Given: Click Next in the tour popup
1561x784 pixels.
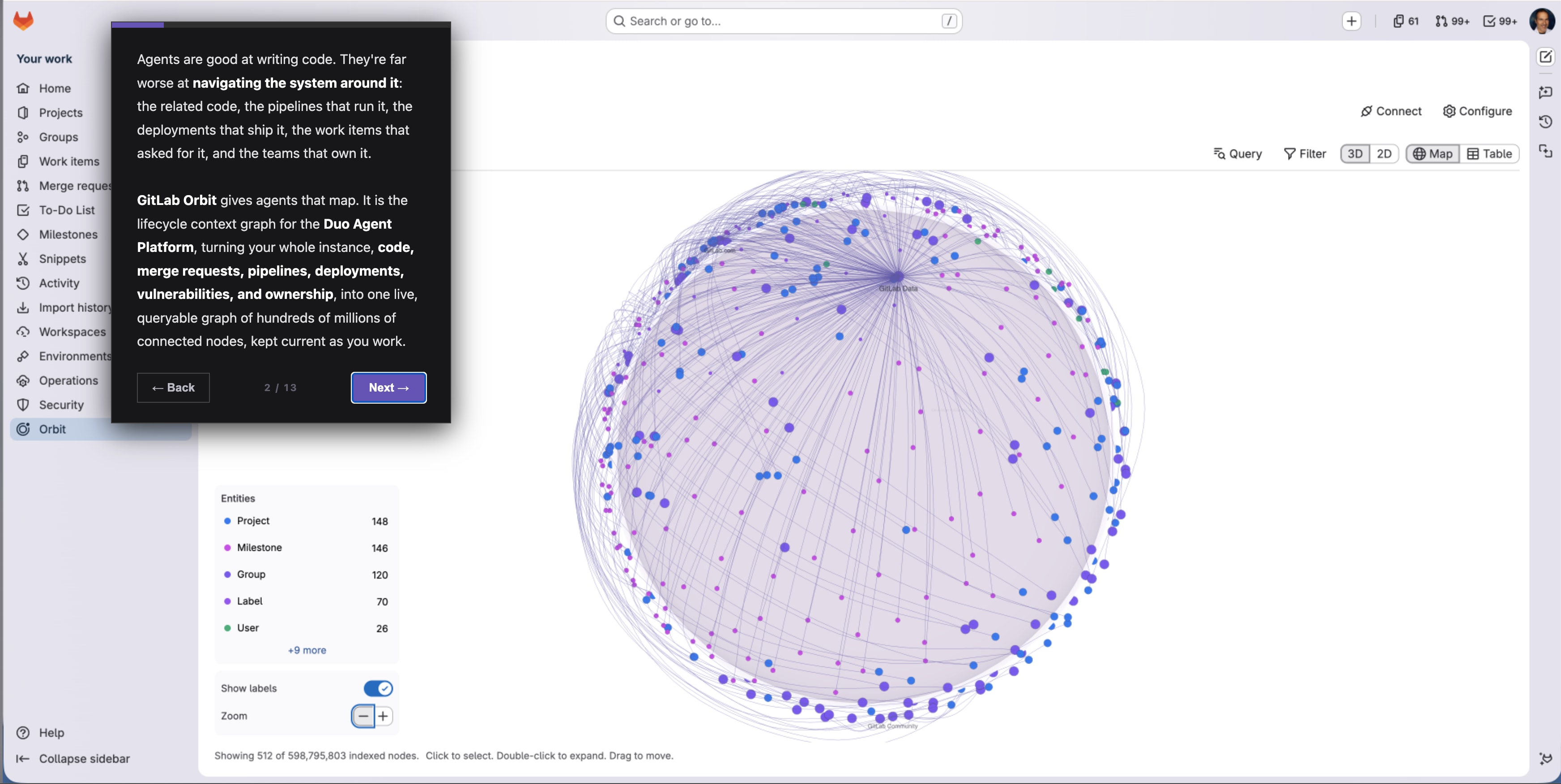Looking at the screenshot, I should pos(388,388).
